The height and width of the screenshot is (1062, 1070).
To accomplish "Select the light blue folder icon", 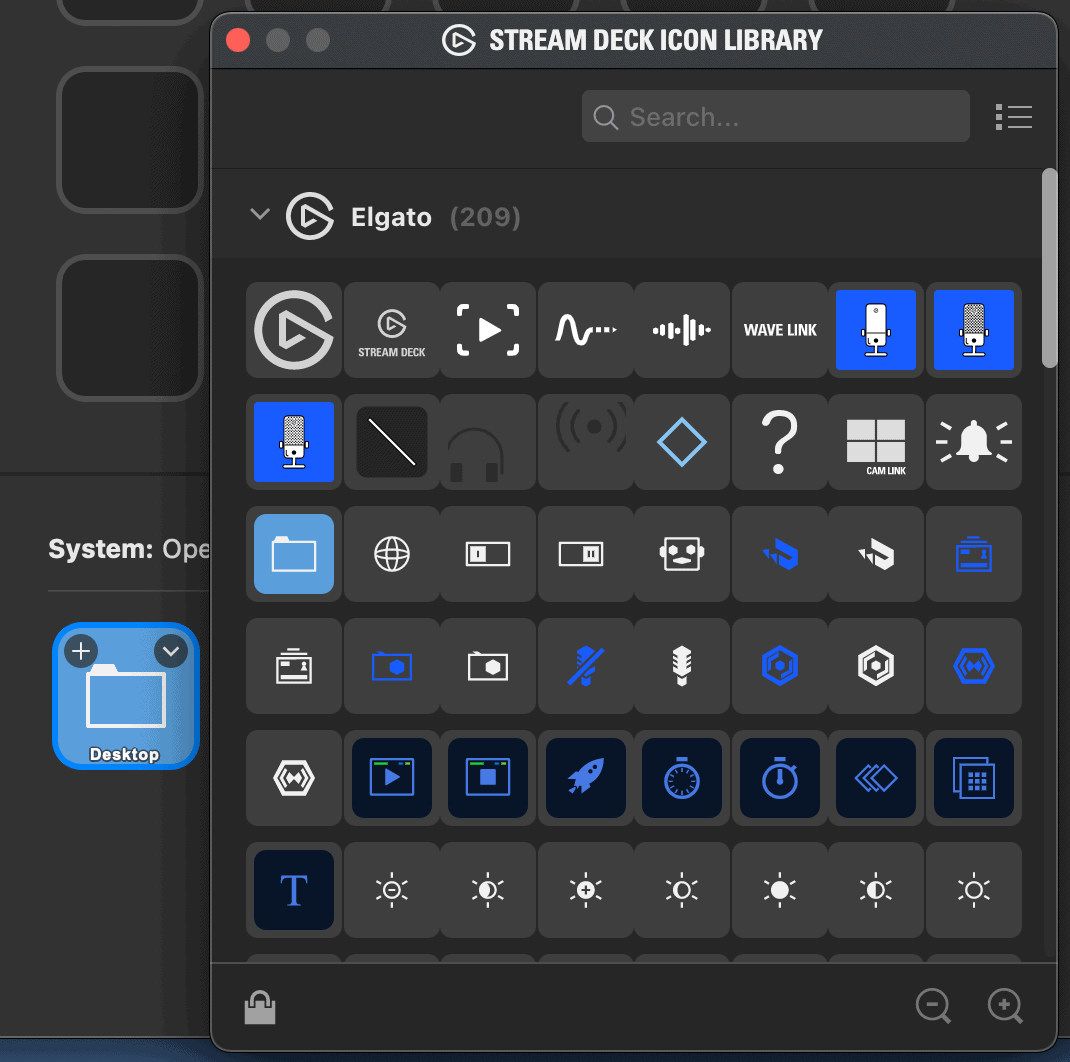I will pos(294,554).
